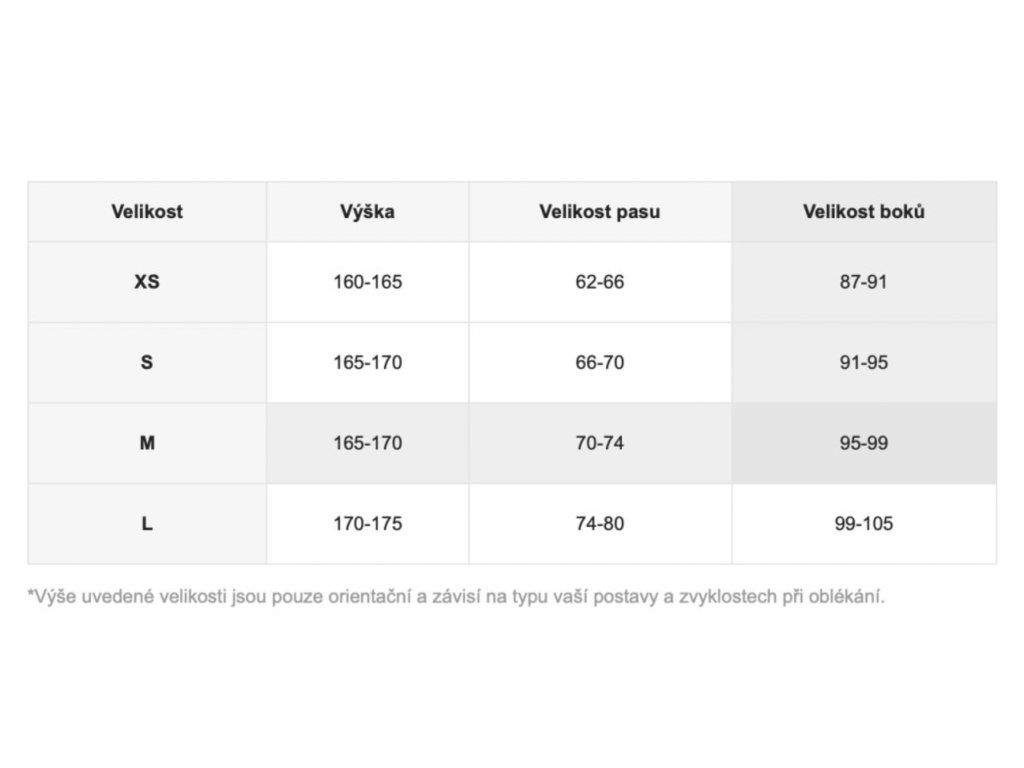Image resolution: width=1024 pixels, height=768 pixels.
Task: Select the 74-80 waist size cell
Action: (x=599, y=523)
